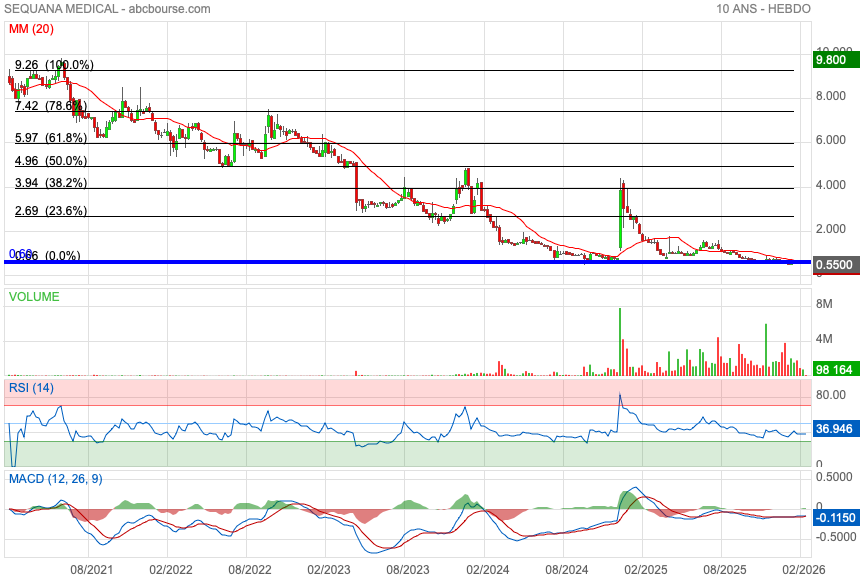Click the green 98 164 volume value tag

(x=833, y=369)
